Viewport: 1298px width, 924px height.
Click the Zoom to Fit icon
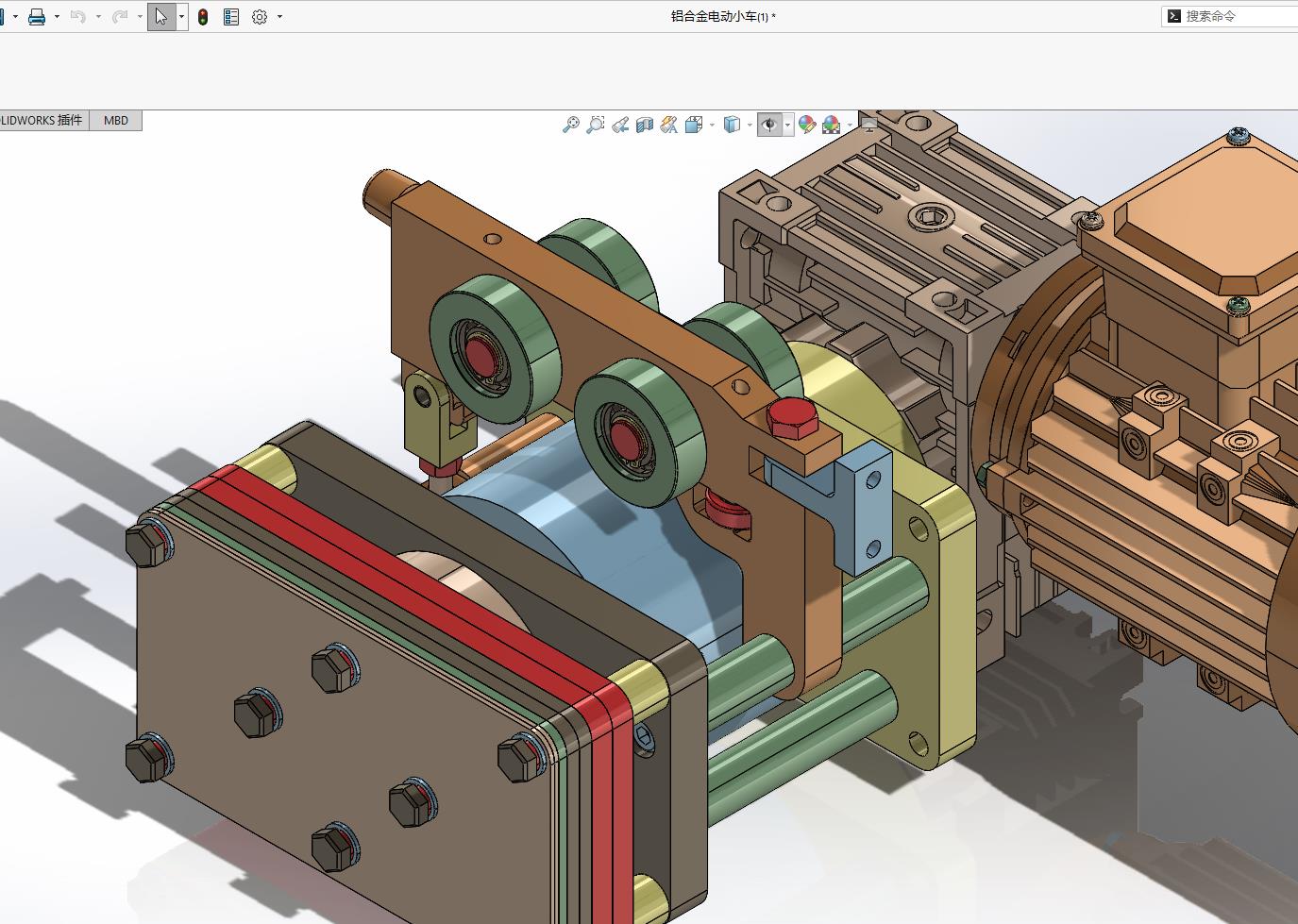[570, 125]
